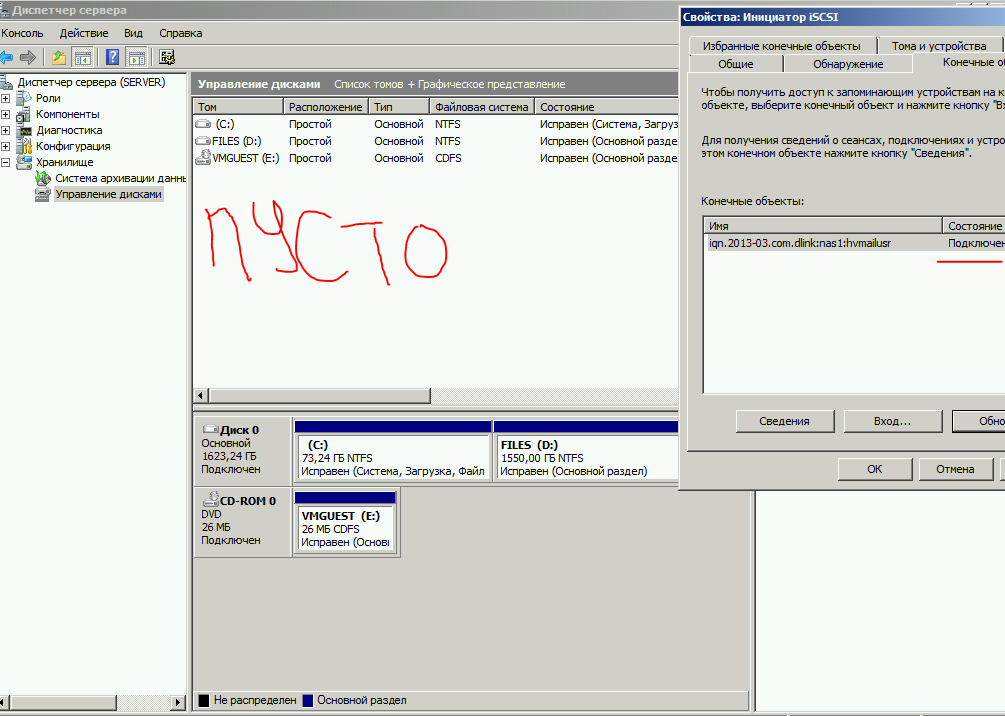Open the Вид menu

(133, 33)
